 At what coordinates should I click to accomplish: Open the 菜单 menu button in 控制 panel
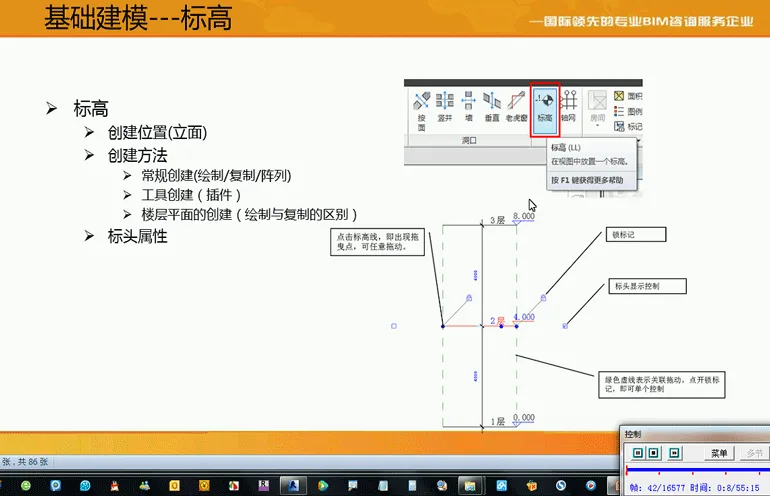pos(719,453)
